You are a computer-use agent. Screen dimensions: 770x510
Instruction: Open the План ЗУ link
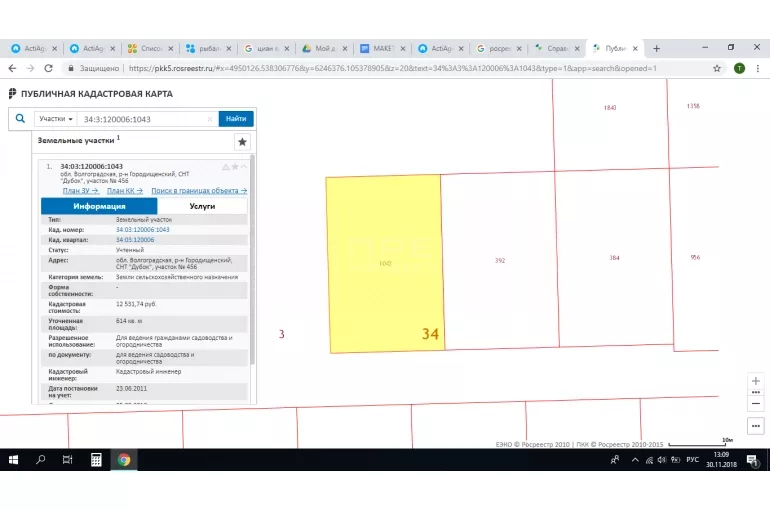click(x=81, y=190)
